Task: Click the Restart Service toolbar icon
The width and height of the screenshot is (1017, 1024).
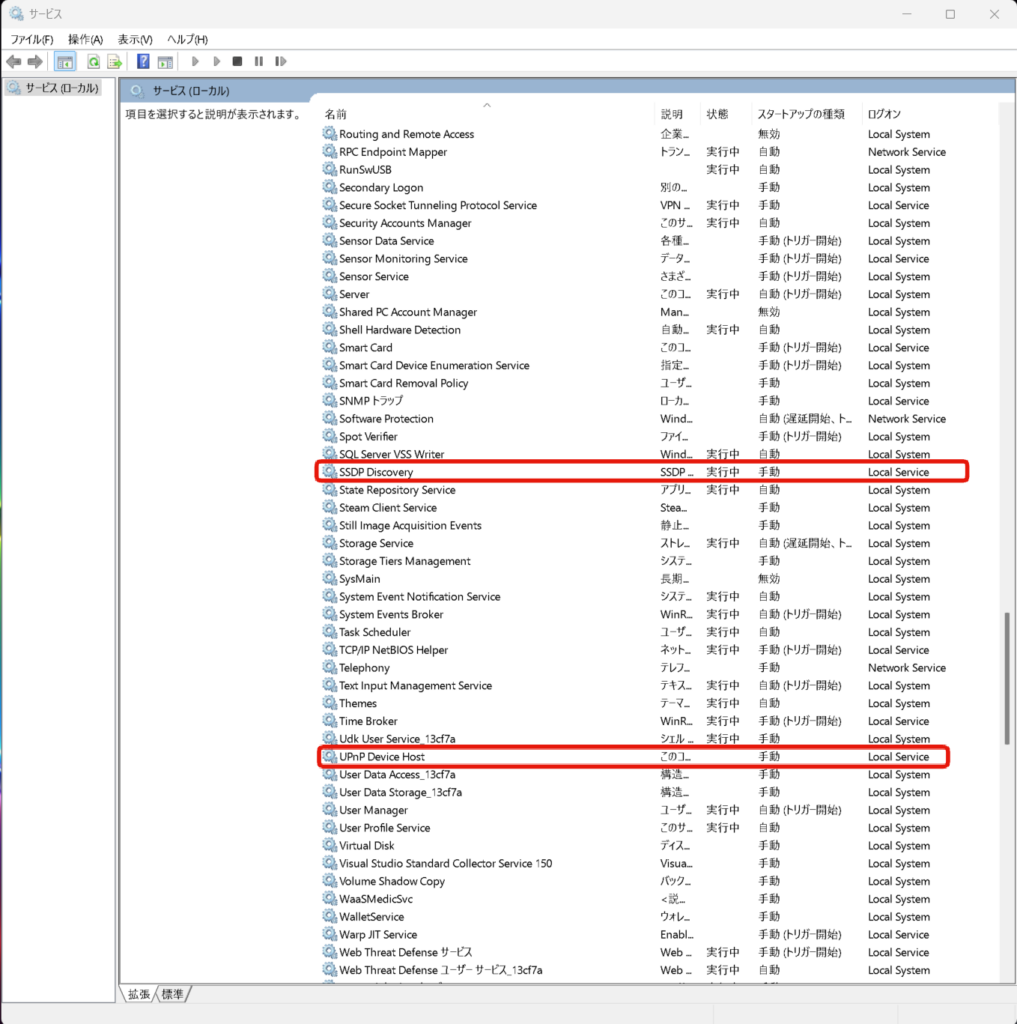Action: click(281, 62)
